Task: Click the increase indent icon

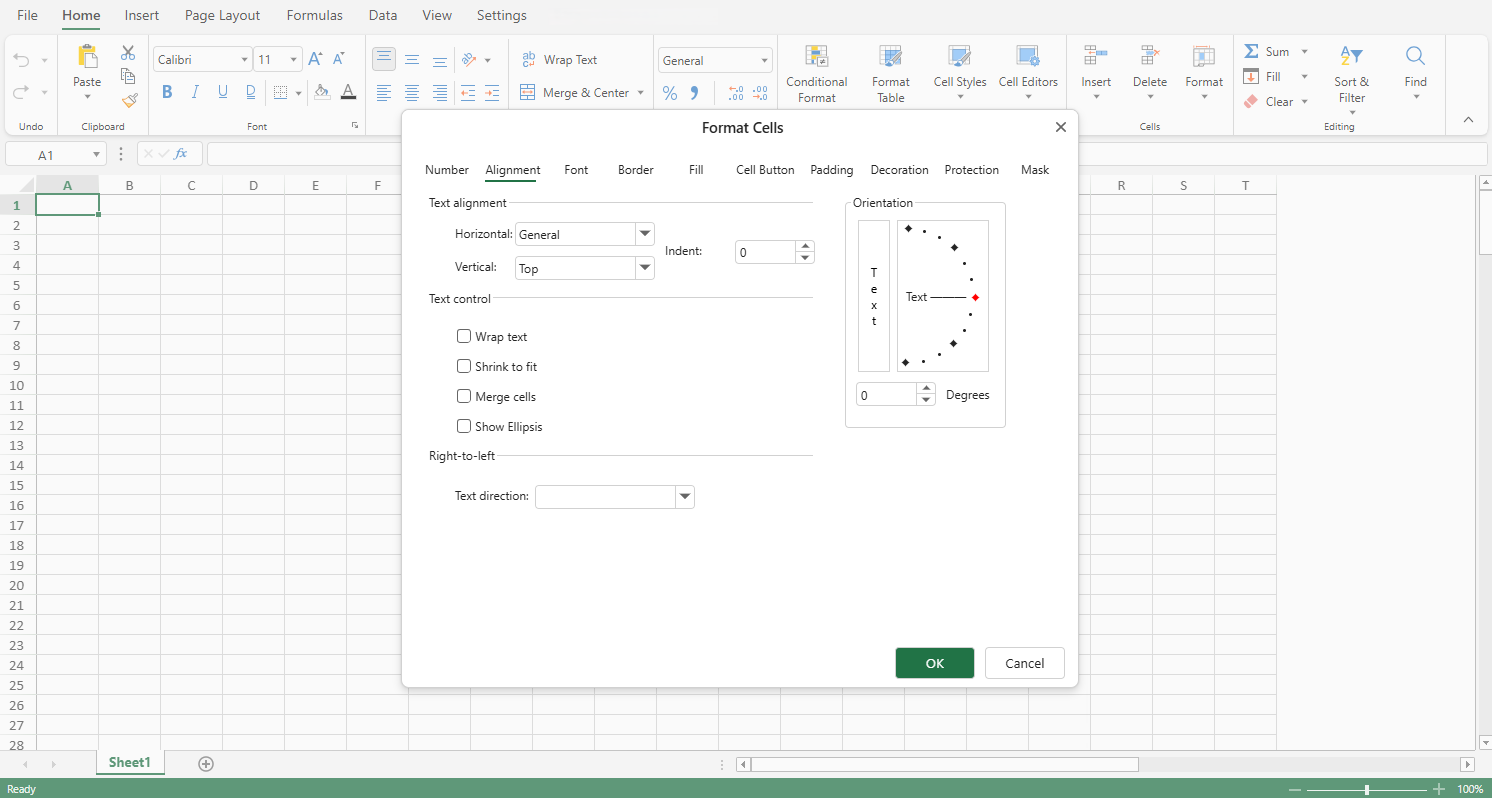Action: coord(491,93)
